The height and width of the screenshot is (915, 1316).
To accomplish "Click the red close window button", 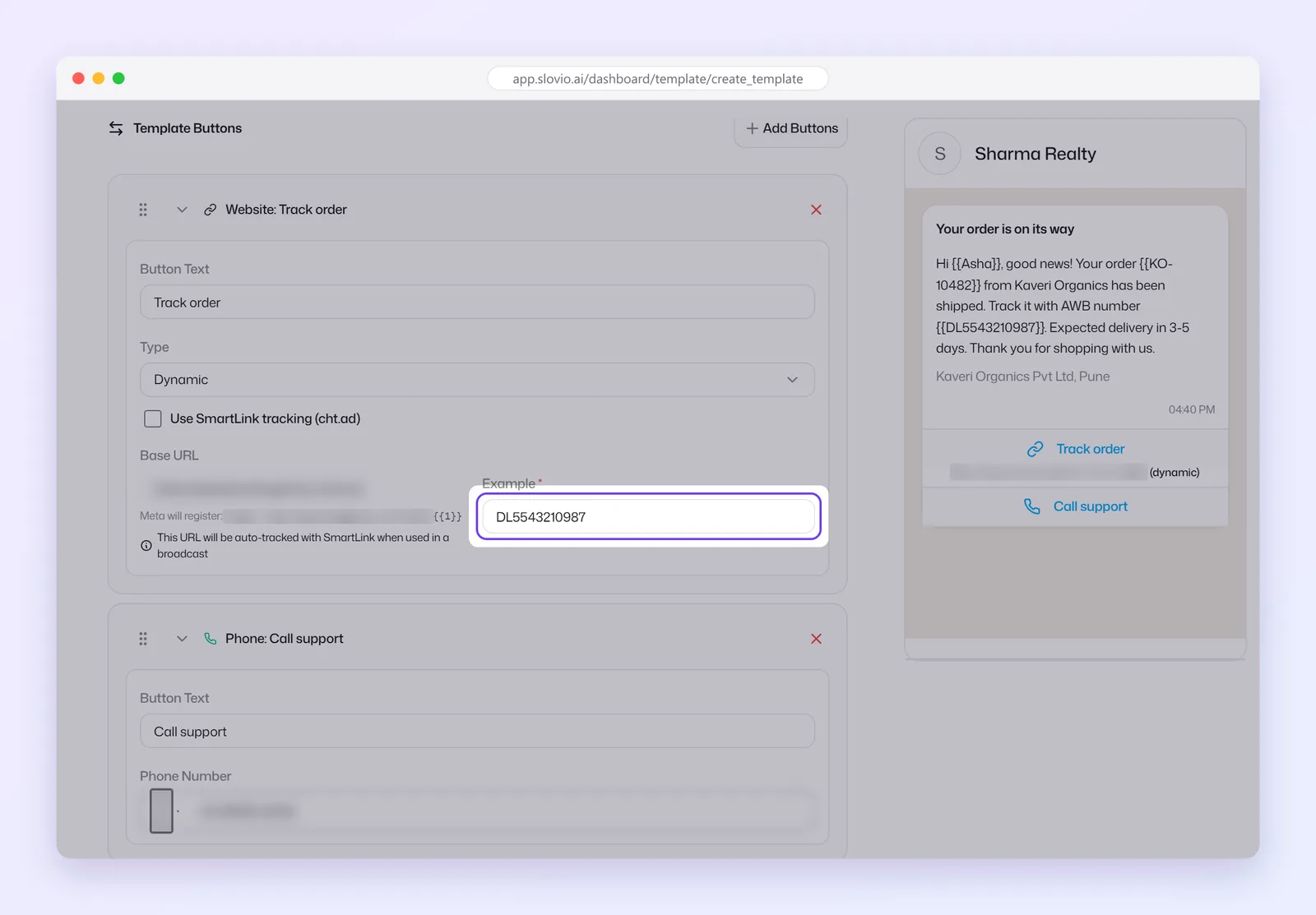I will click(x=79, y=78).
